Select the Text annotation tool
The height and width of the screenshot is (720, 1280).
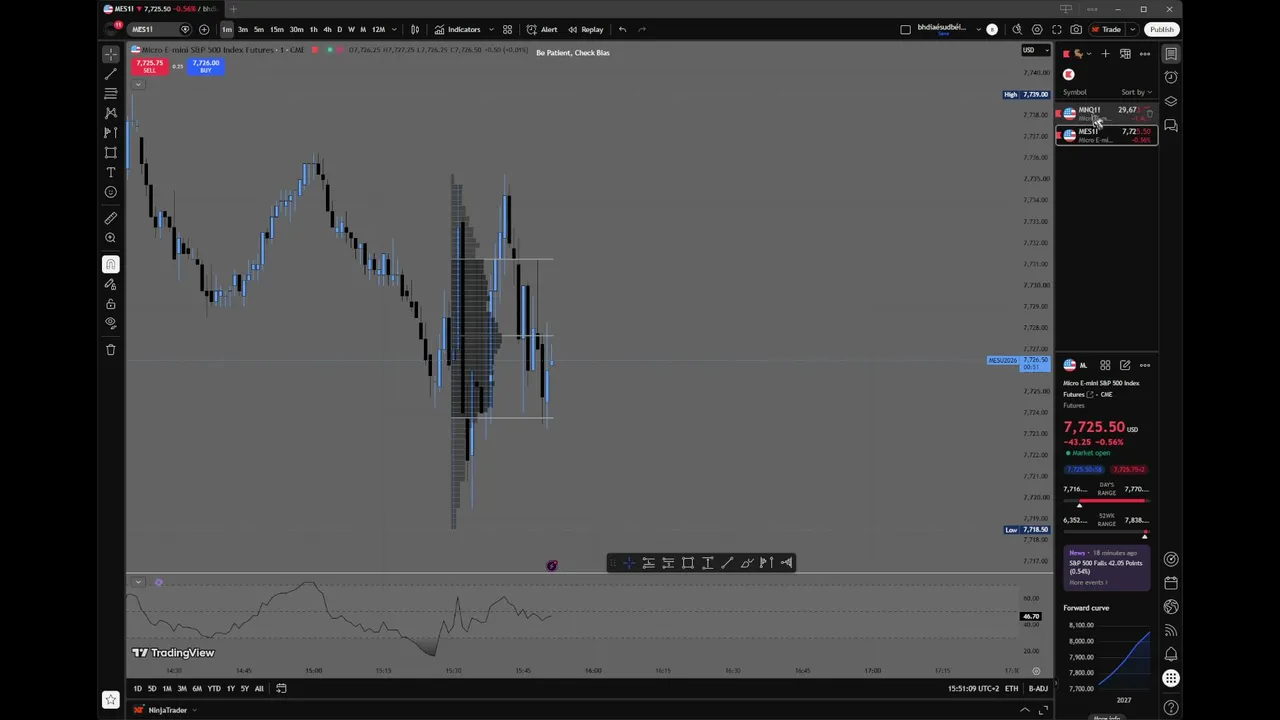pos(111,172)
